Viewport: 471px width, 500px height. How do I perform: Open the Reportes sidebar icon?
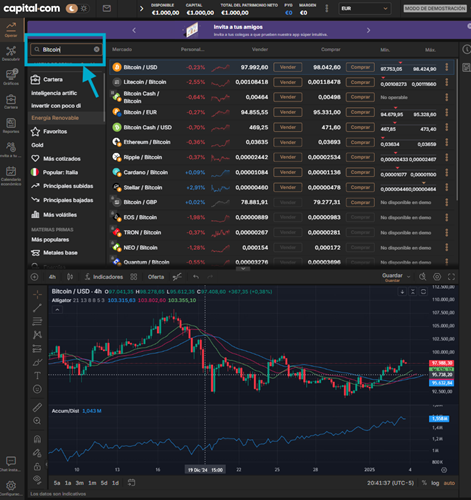pyautogui.click(x=11, y=126)
